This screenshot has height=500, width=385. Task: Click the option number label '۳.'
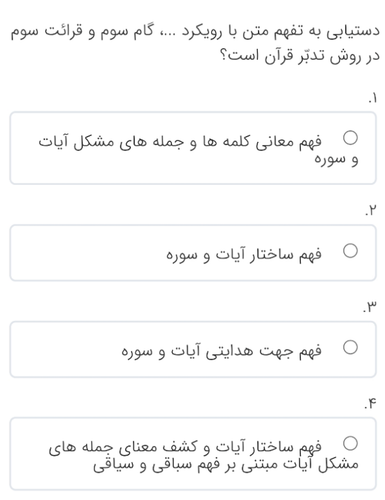(370, 307)
